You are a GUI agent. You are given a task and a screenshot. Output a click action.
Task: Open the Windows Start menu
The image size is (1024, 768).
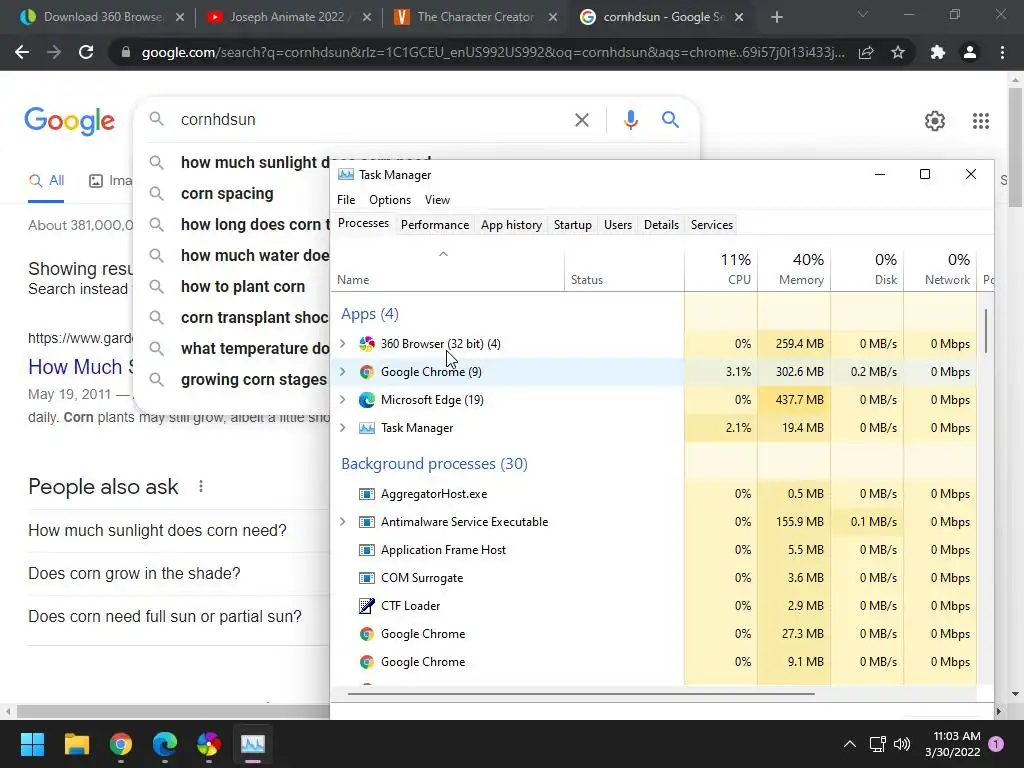pos(32,744)
